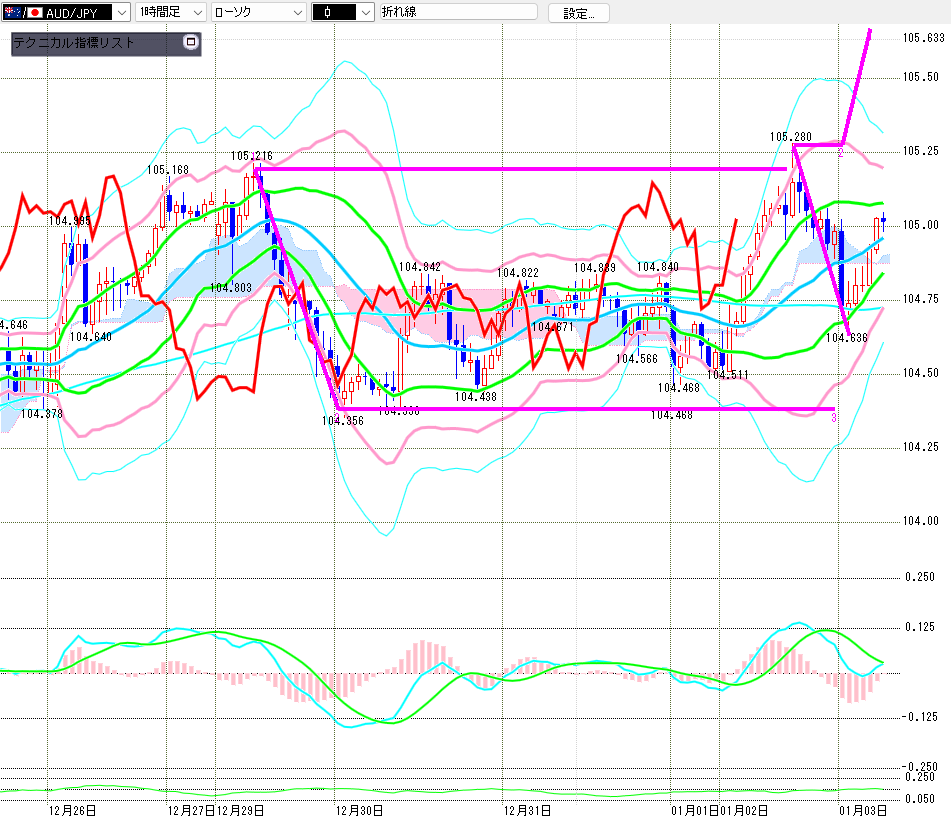Image resolution: width=951 pixels, height=818 pixels.
Task: Click the magenta "3" wave marker
Action: pyautogui.click(x=833, y=416)
